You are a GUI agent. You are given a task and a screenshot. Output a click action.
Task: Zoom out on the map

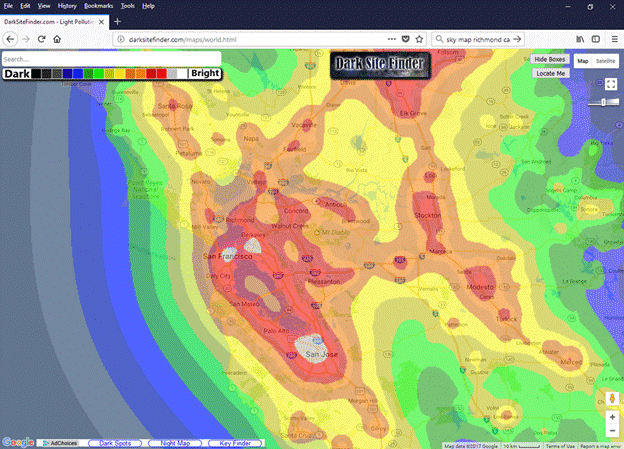click(x=611, y=430)
